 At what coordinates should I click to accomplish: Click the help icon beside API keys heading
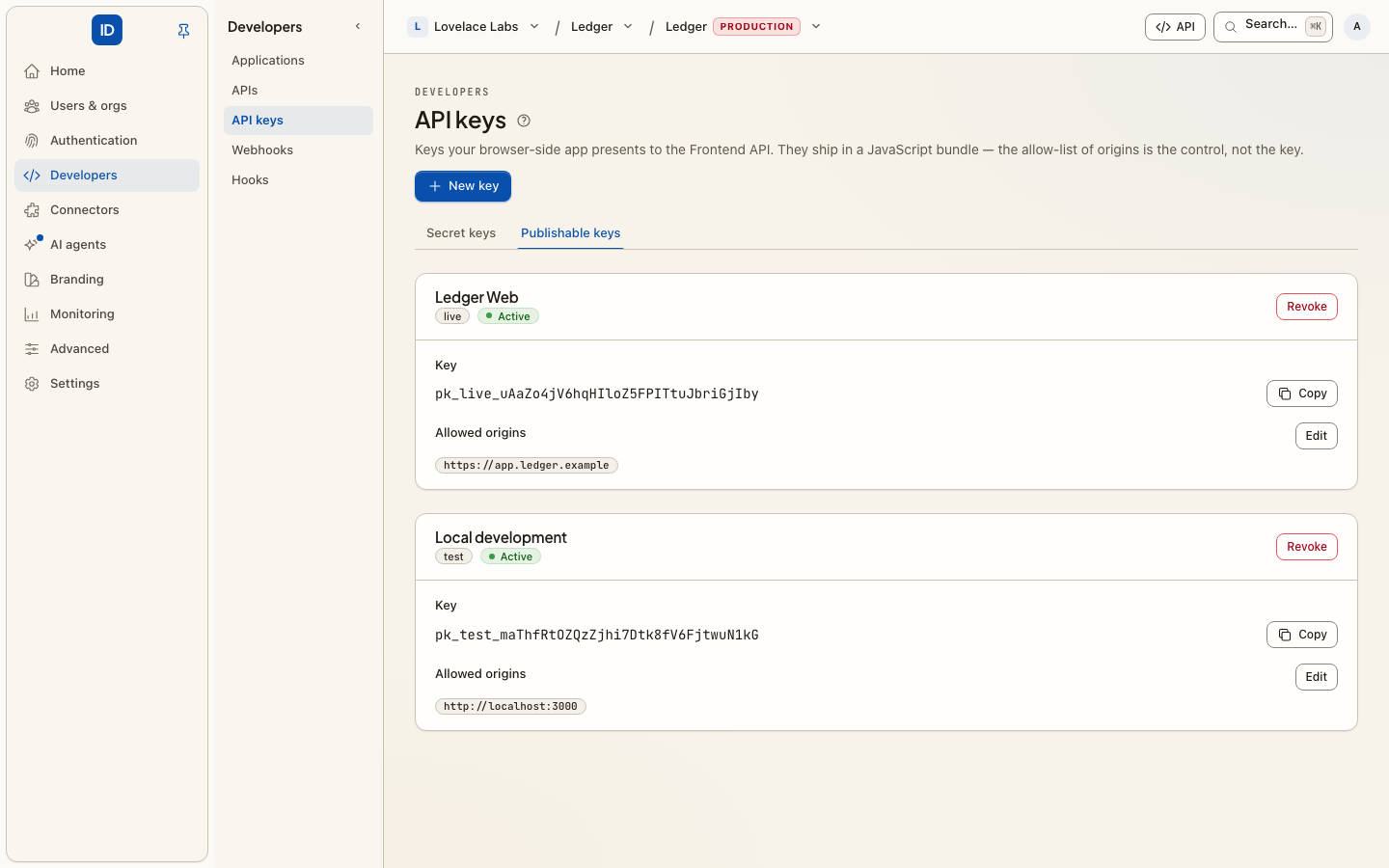coord(524,121)
